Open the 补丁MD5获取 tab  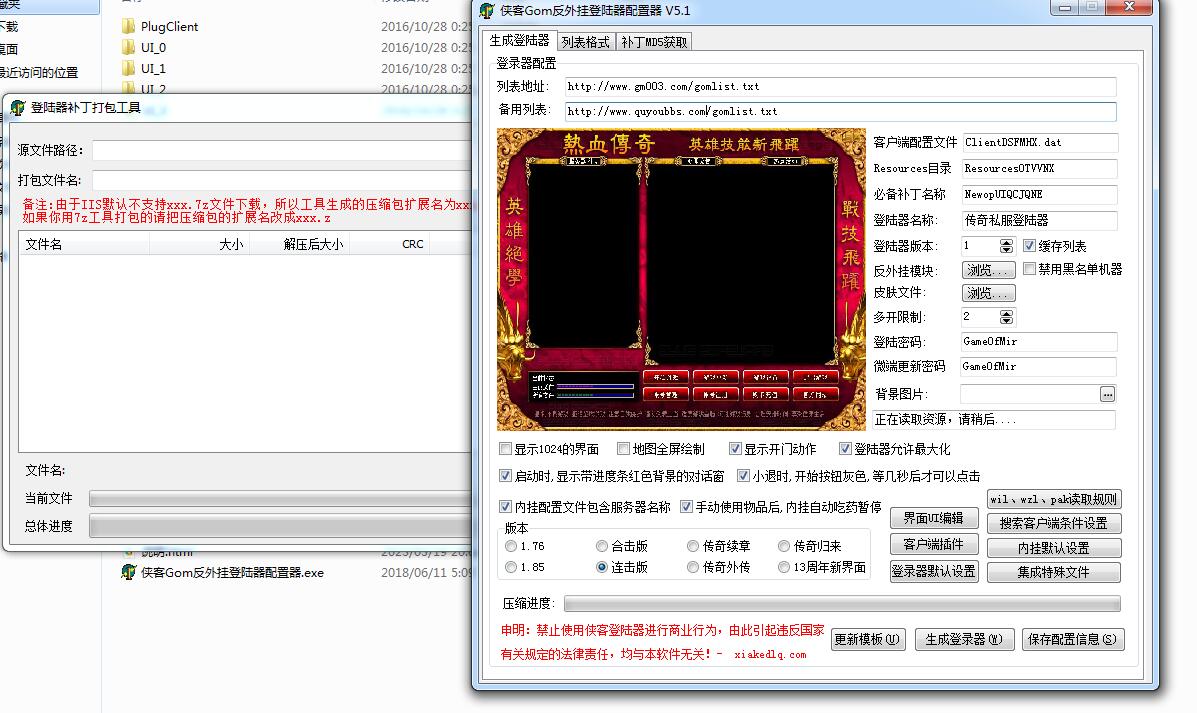pyautogui.click(x=654, y=42)
